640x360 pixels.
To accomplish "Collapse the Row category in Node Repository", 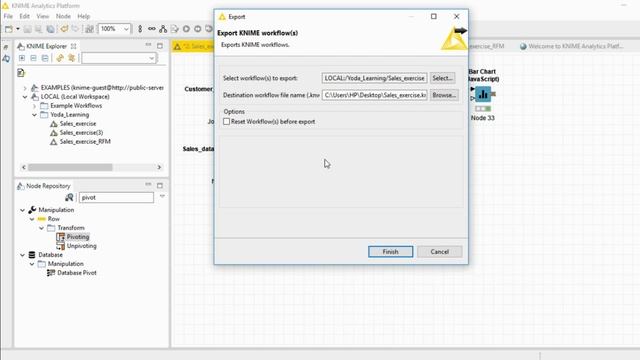I will pos(32,219).
